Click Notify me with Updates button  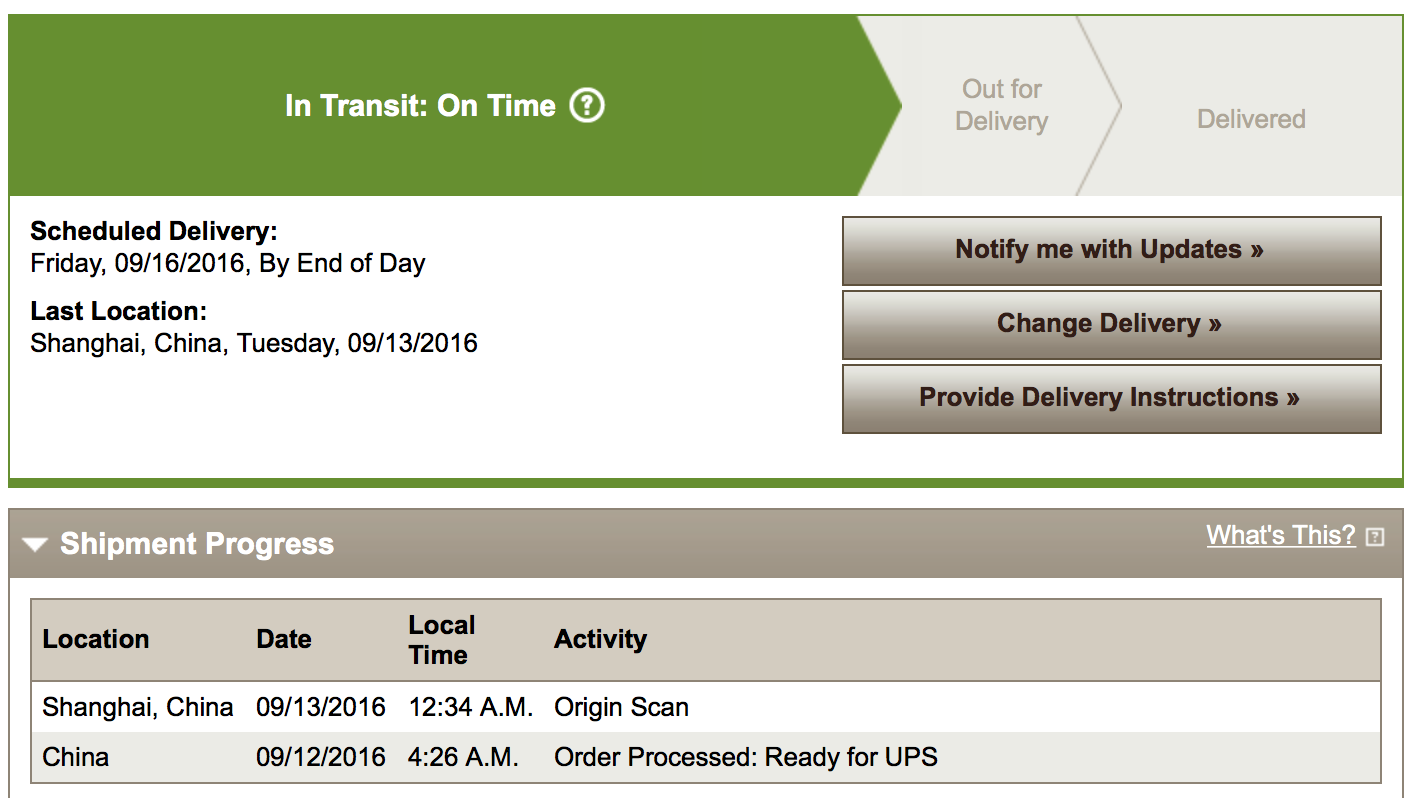[x=1111, y=250]
